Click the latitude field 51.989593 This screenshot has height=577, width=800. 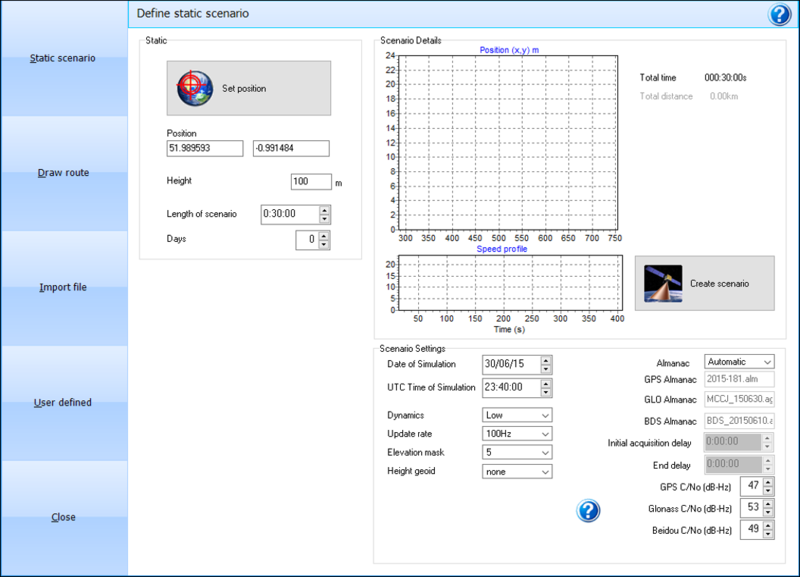click(205, 148)
